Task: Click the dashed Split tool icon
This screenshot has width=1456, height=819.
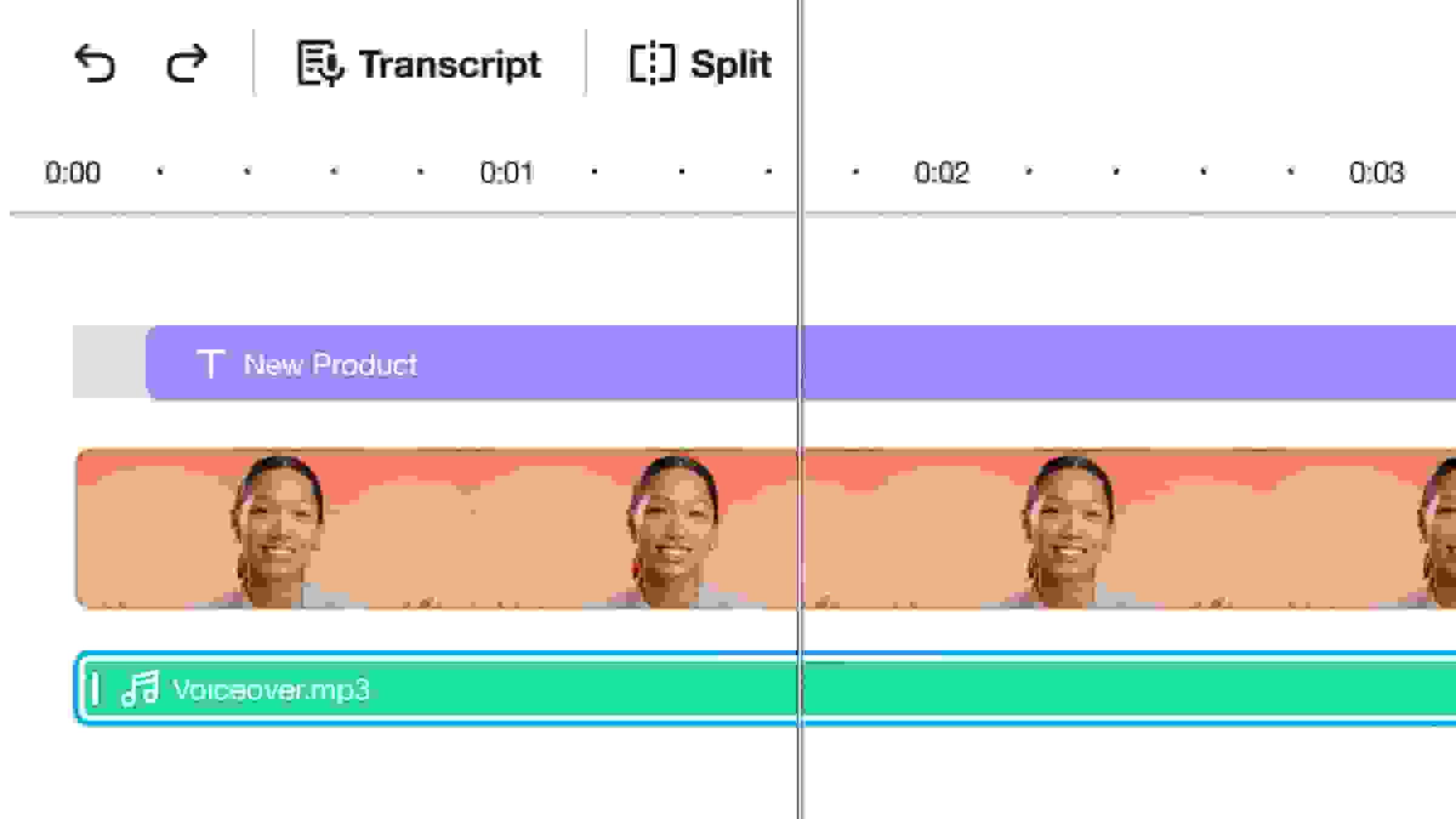Action: click(x=652, y=64)
